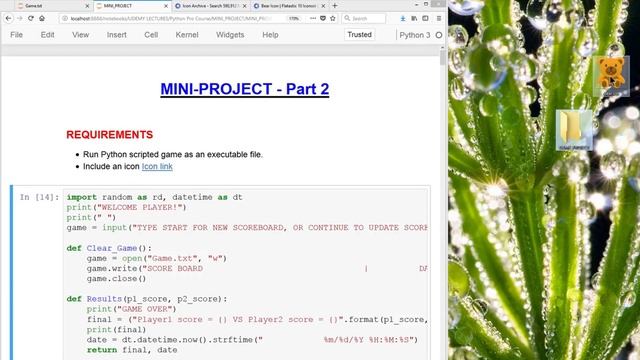Select the bear icon on the desktop
The width and height of the screenshot is (640, 360).
(611, 75)
